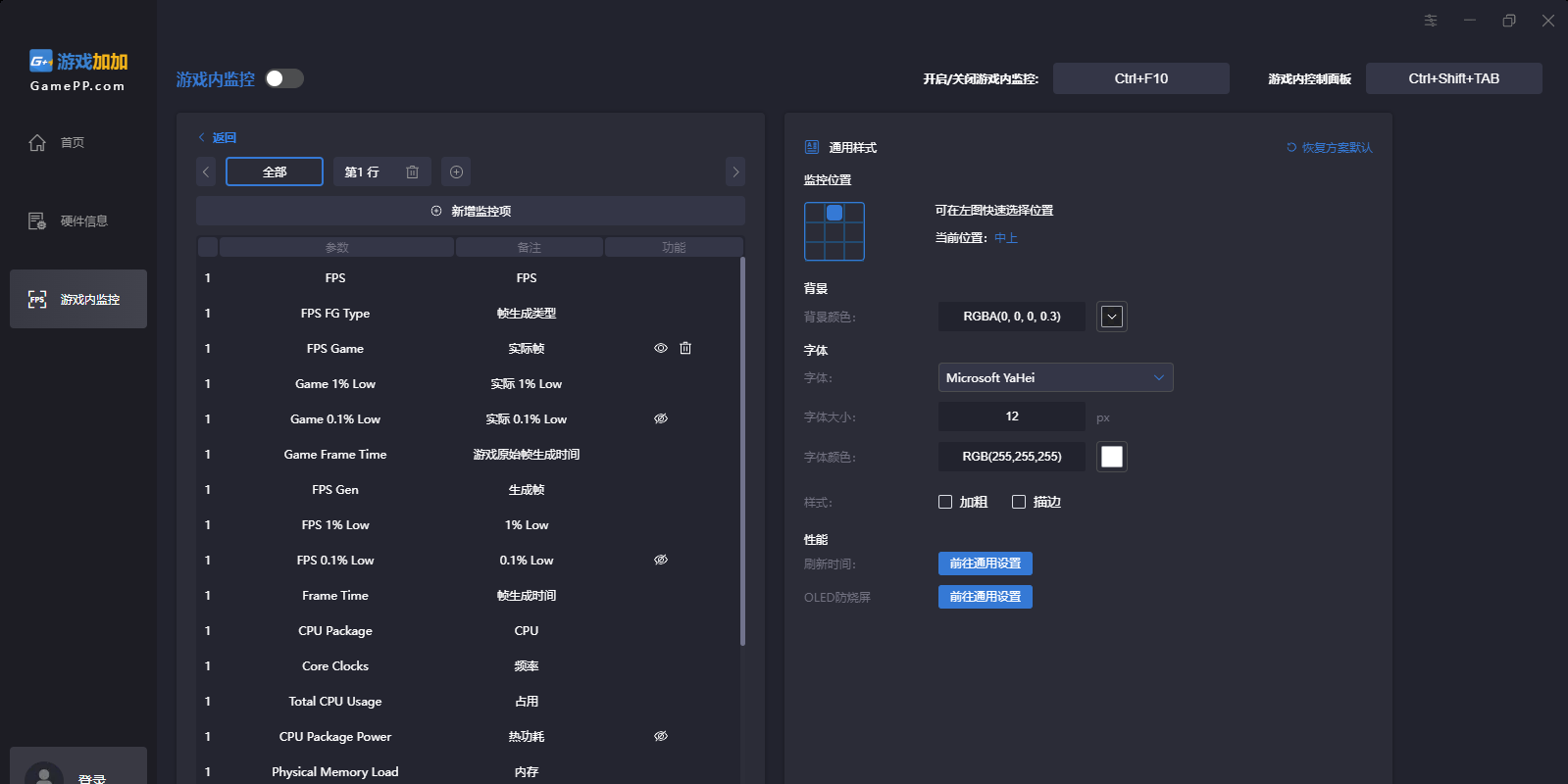The image size is (1568, 784).
Task: Click the plus icon to add a row
Action: [456, 172]
